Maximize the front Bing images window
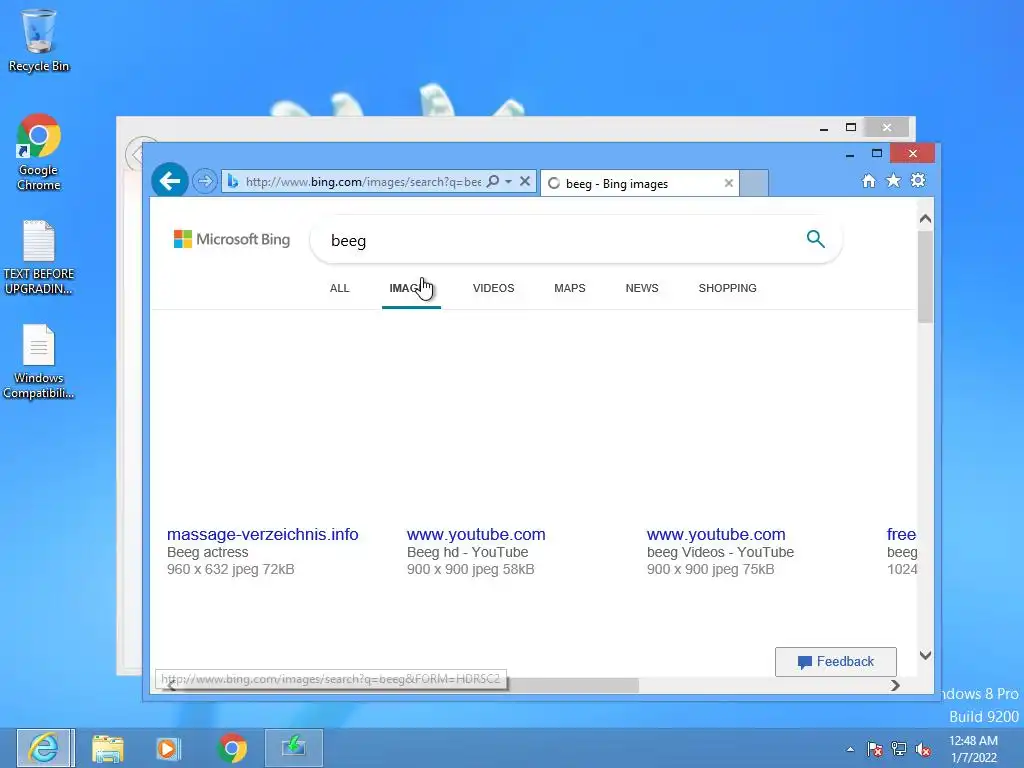Screen dimensions: 1024x768 (x=876, y=153)
